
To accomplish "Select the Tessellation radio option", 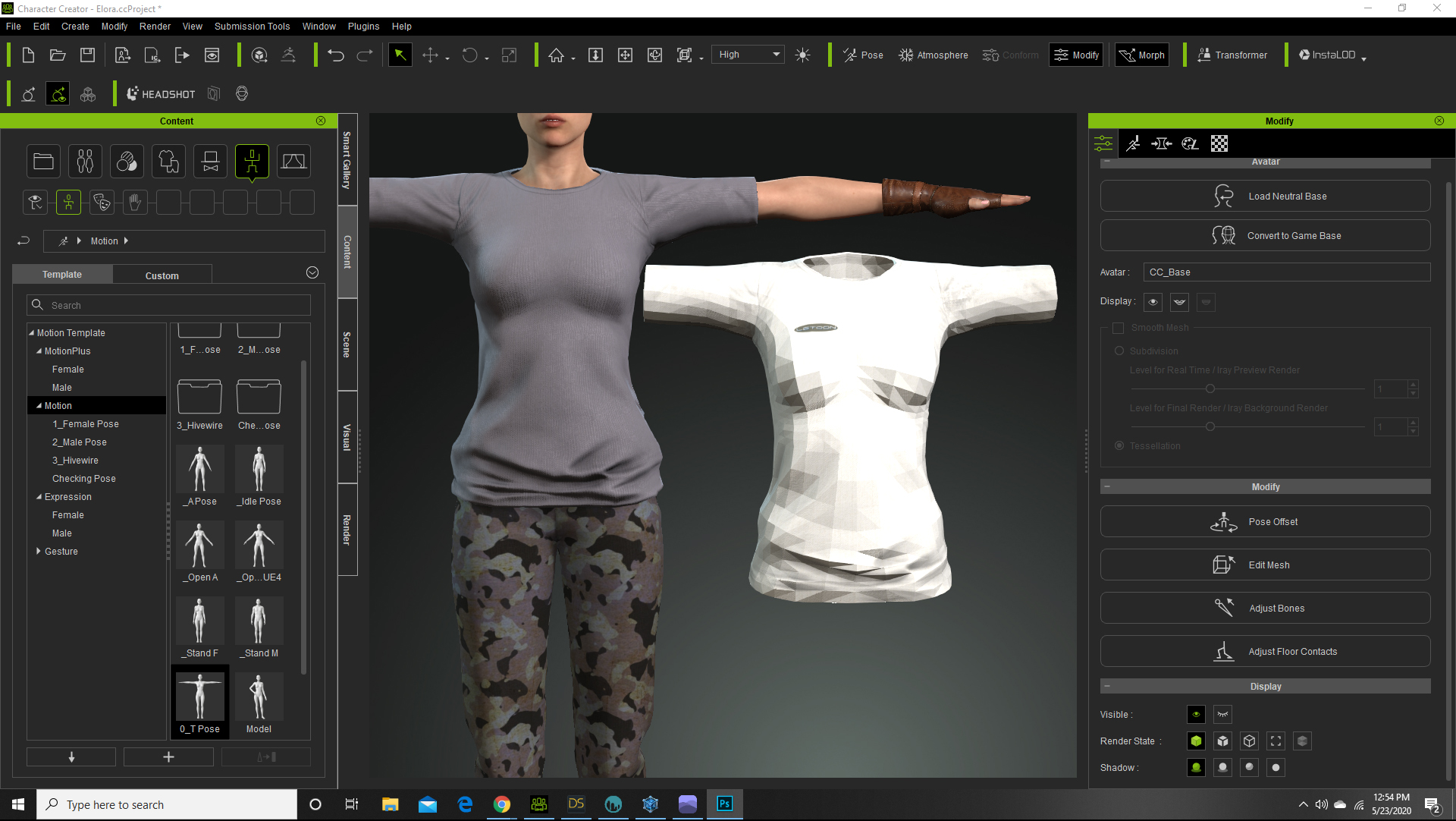I will [1119, 445].
